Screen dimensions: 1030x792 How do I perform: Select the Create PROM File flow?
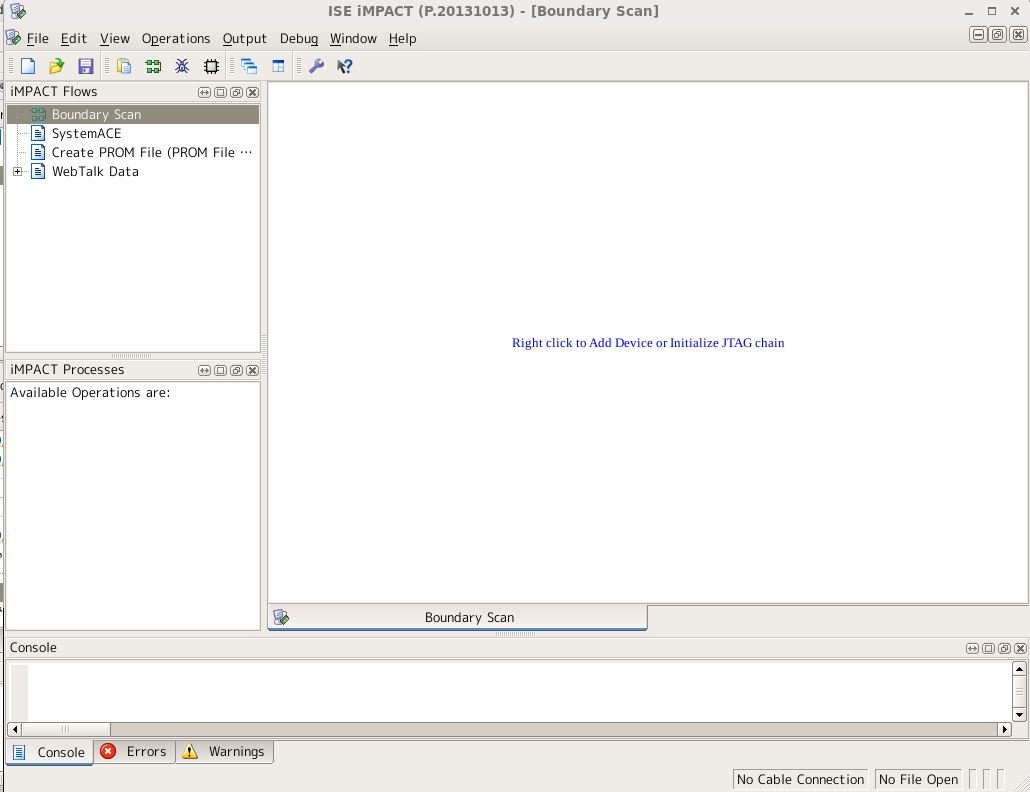pos(151,153)
